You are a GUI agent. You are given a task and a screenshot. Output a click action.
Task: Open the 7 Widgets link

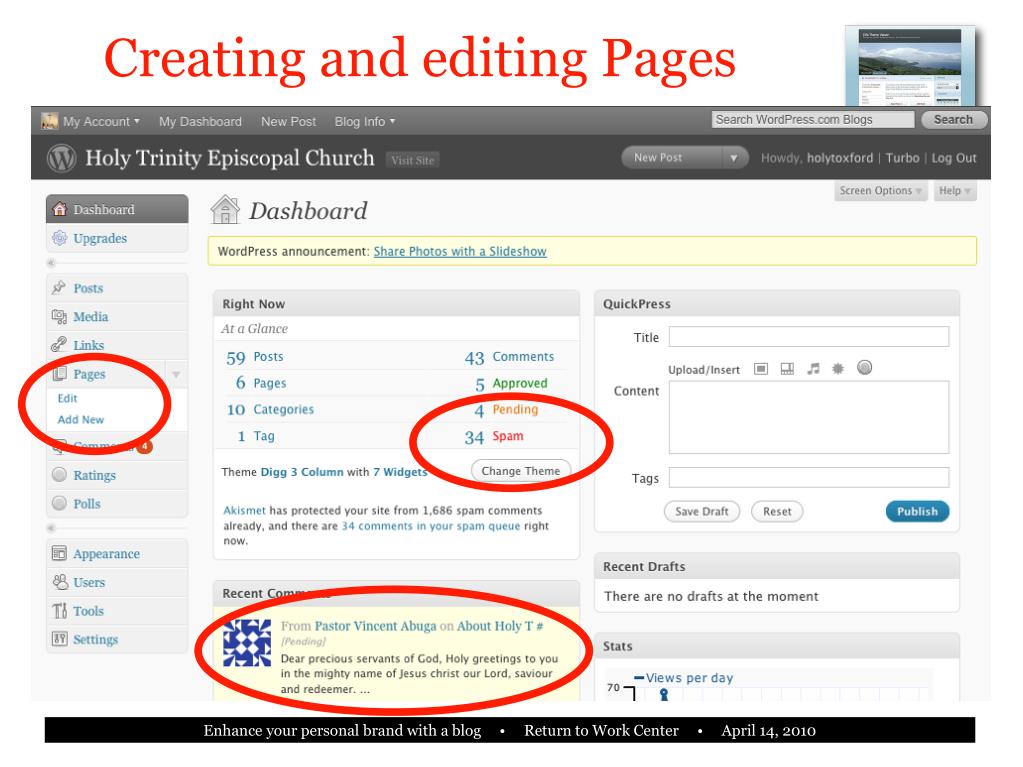(400, 472)
